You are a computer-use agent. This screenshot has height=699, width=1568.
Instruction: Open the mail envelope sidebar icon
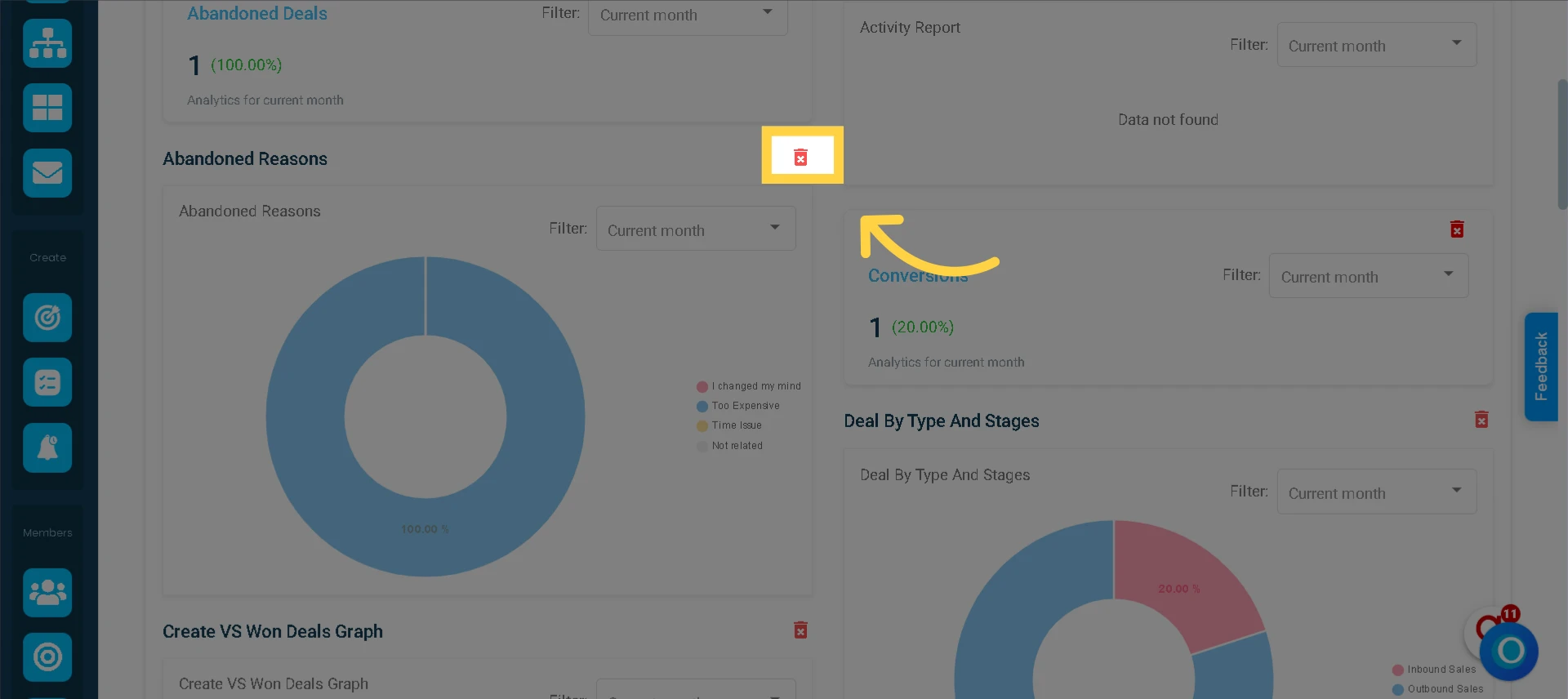(x=47, y=173)
